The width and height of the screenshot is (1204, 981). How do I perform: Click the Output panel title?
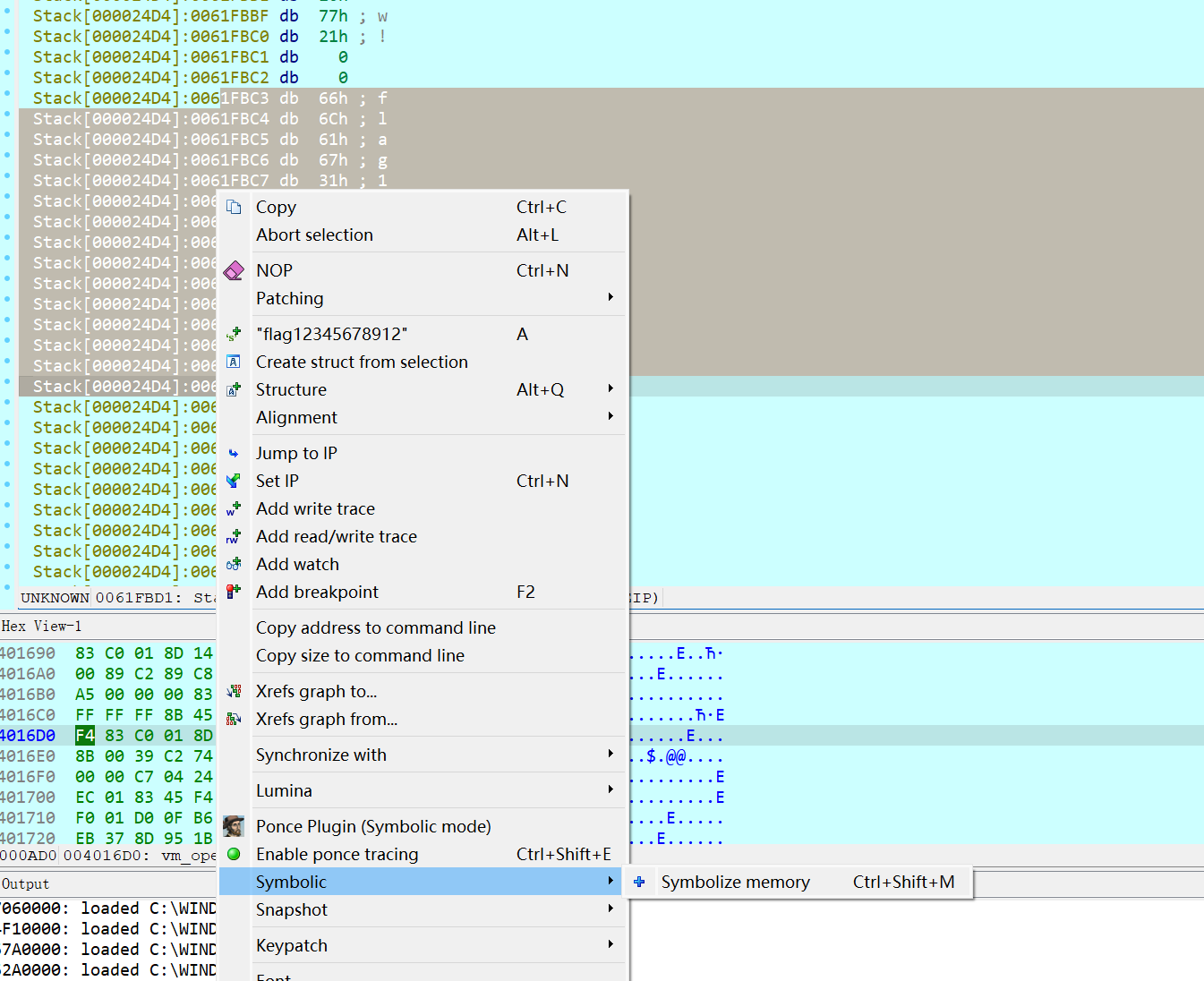click(25, 883)
